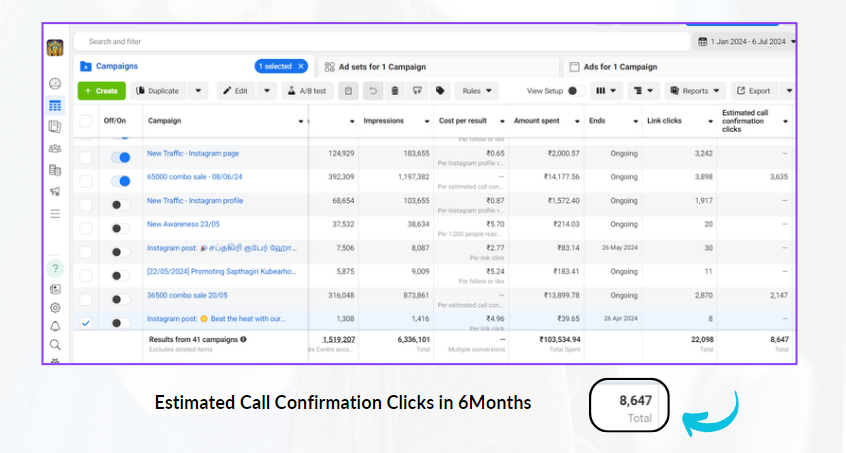Switch to Ad sets for 1 Campaign tab
This screenshot has height=453, width=846.
point(380,67)
